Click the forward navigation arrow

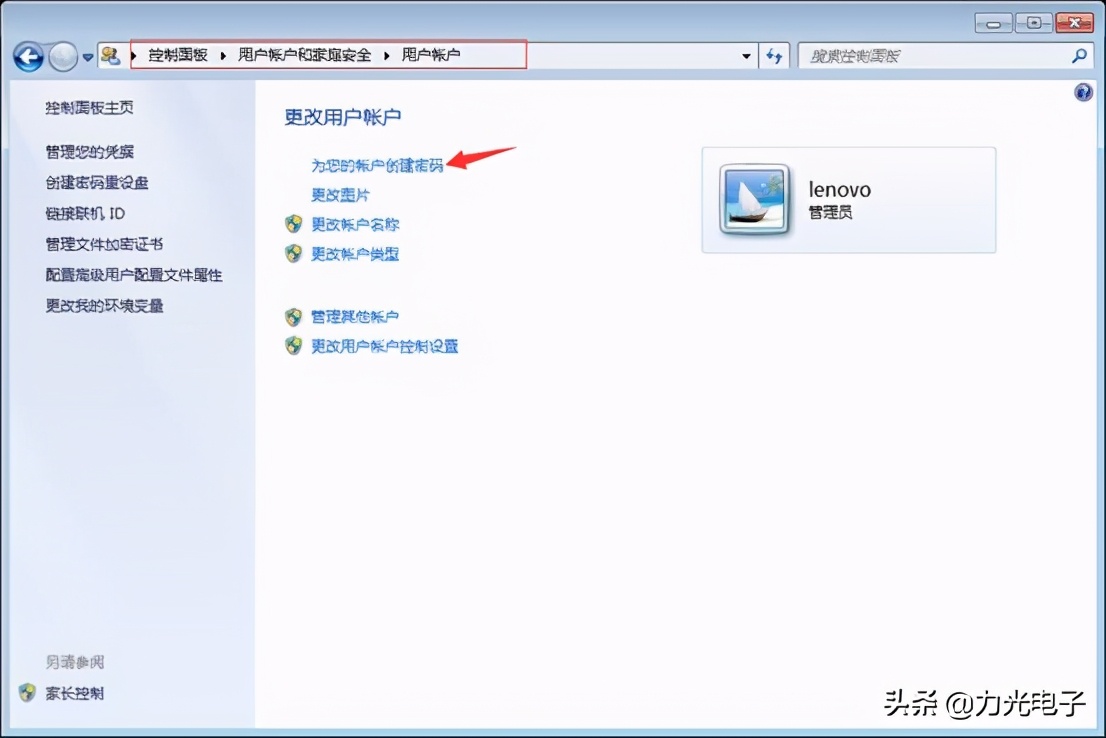(61, 56)
